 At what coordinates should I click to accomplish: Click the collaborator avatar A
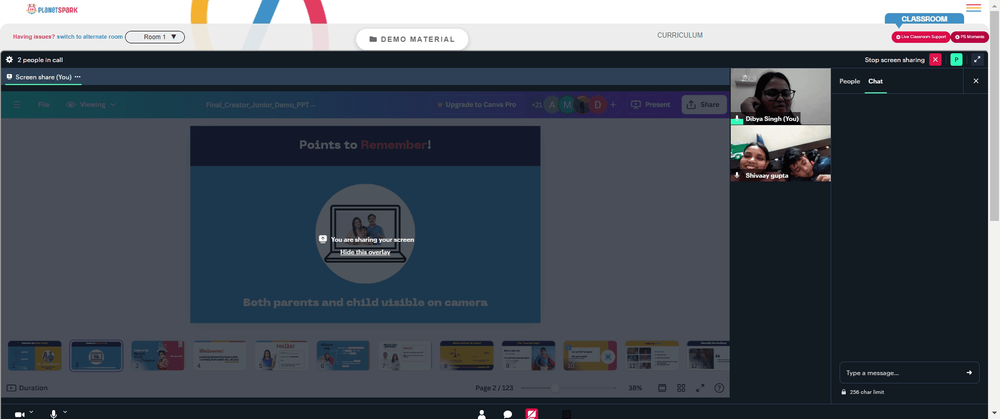[x=552, y=105]
